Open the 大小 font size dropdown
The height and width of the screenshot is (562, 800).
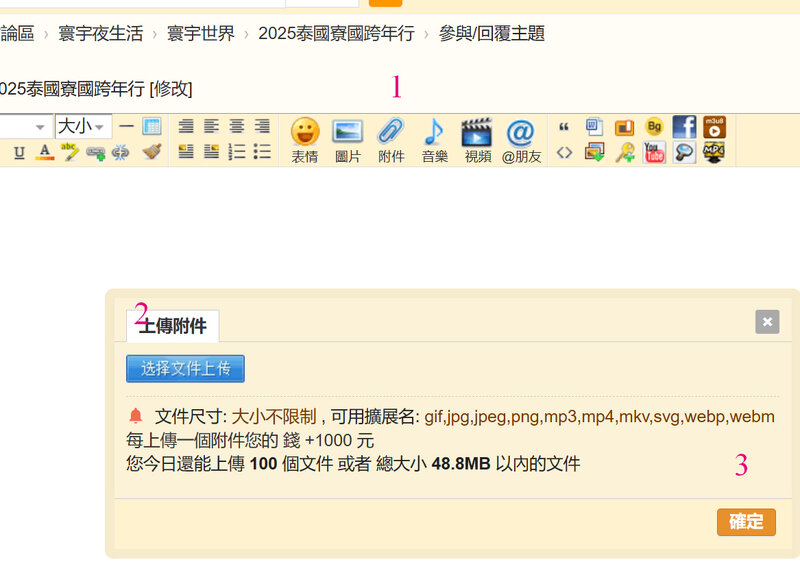click(x=82, y=126)
